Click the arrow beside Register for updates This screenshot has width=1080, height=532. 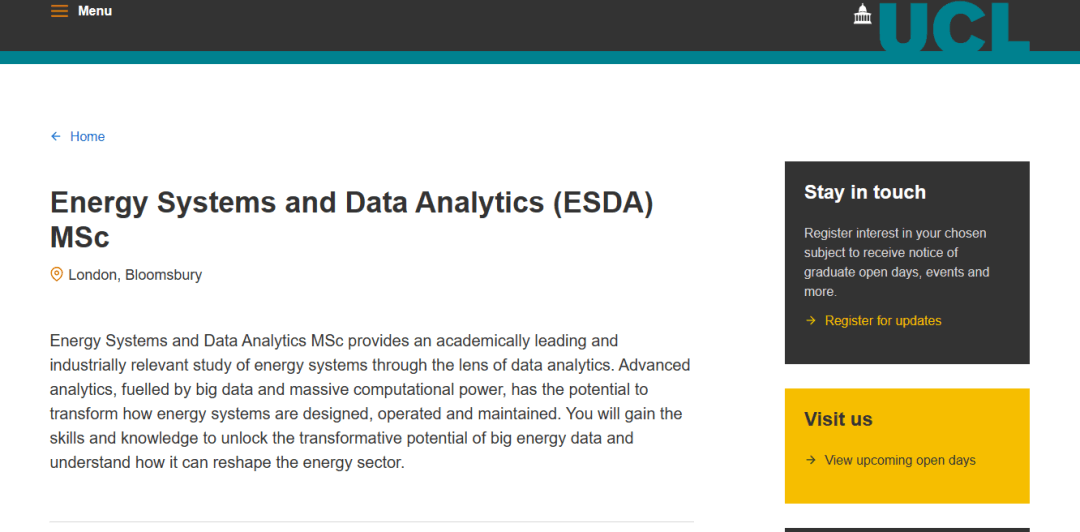[x=810, y=321]
